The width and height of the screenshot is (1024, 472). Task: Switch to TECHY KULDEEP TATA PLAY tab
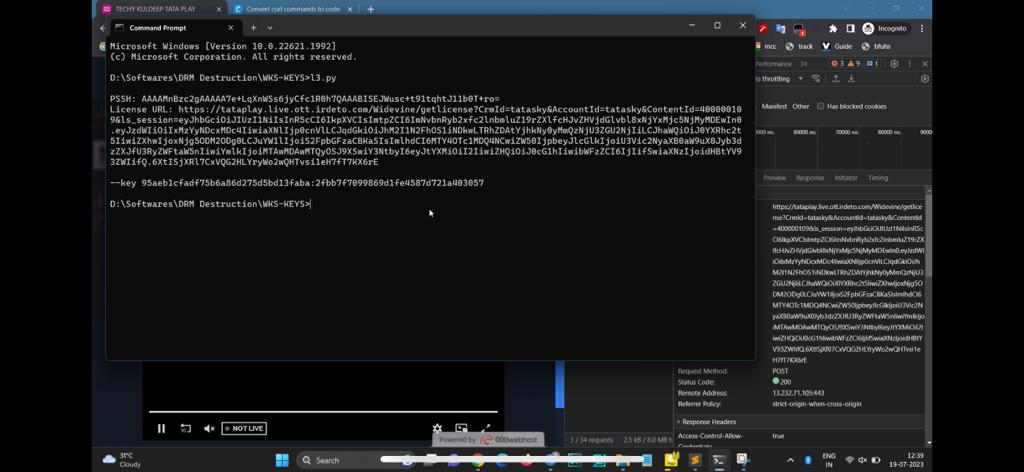[155, 9]
